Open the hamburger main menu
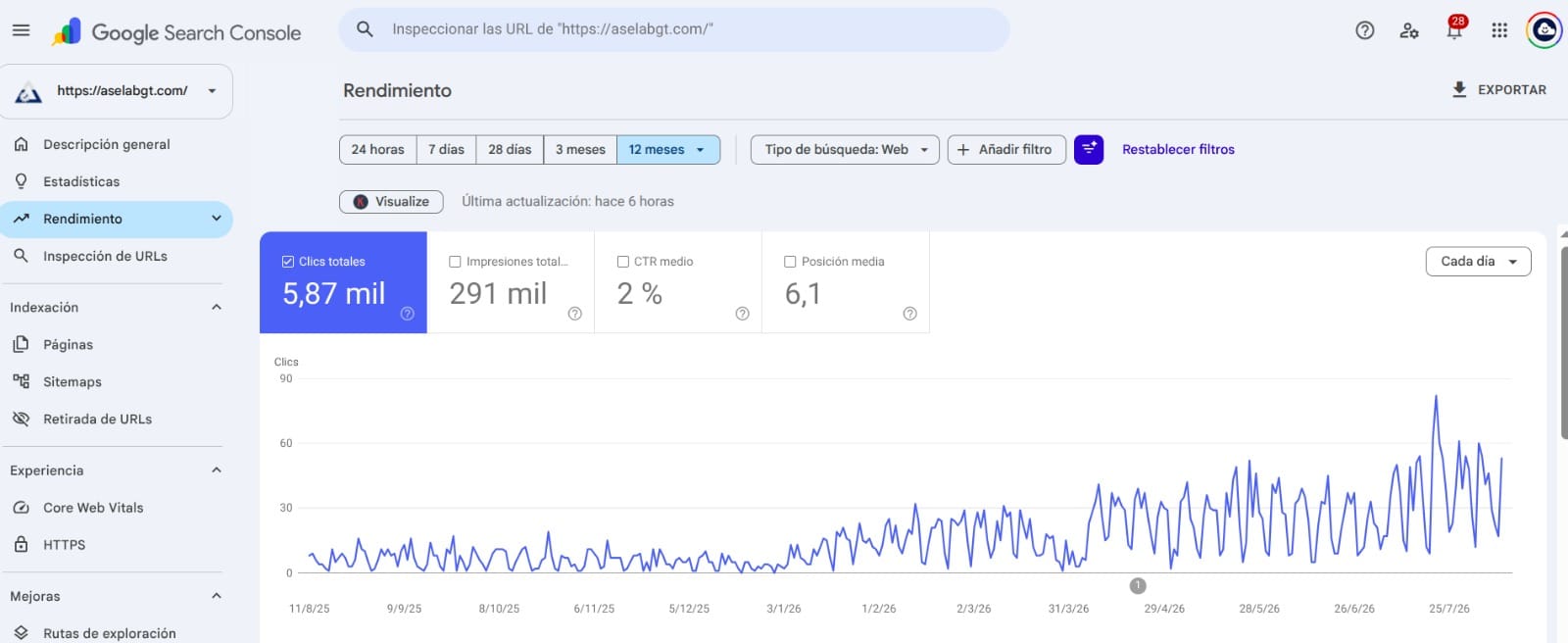This screenshot has width=1568, height=643. coord(21,30)
